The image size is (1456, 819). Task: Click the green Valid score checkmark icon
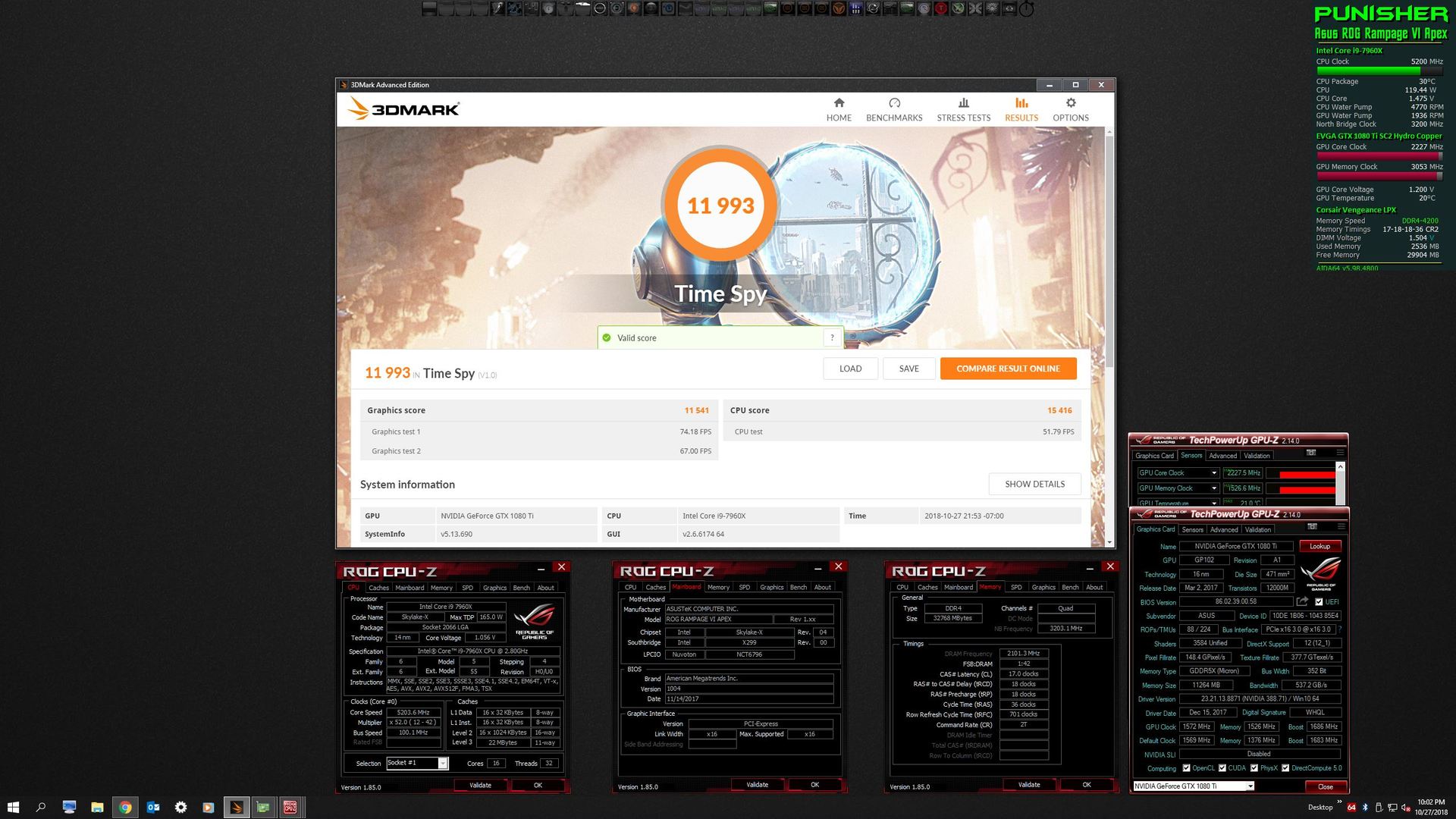click(607, 338)
